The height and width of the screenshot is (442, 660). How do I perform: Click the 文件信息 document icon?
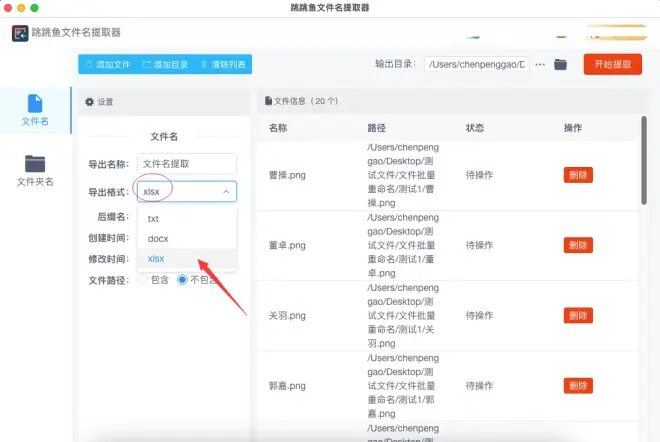[x=268, y=101]
